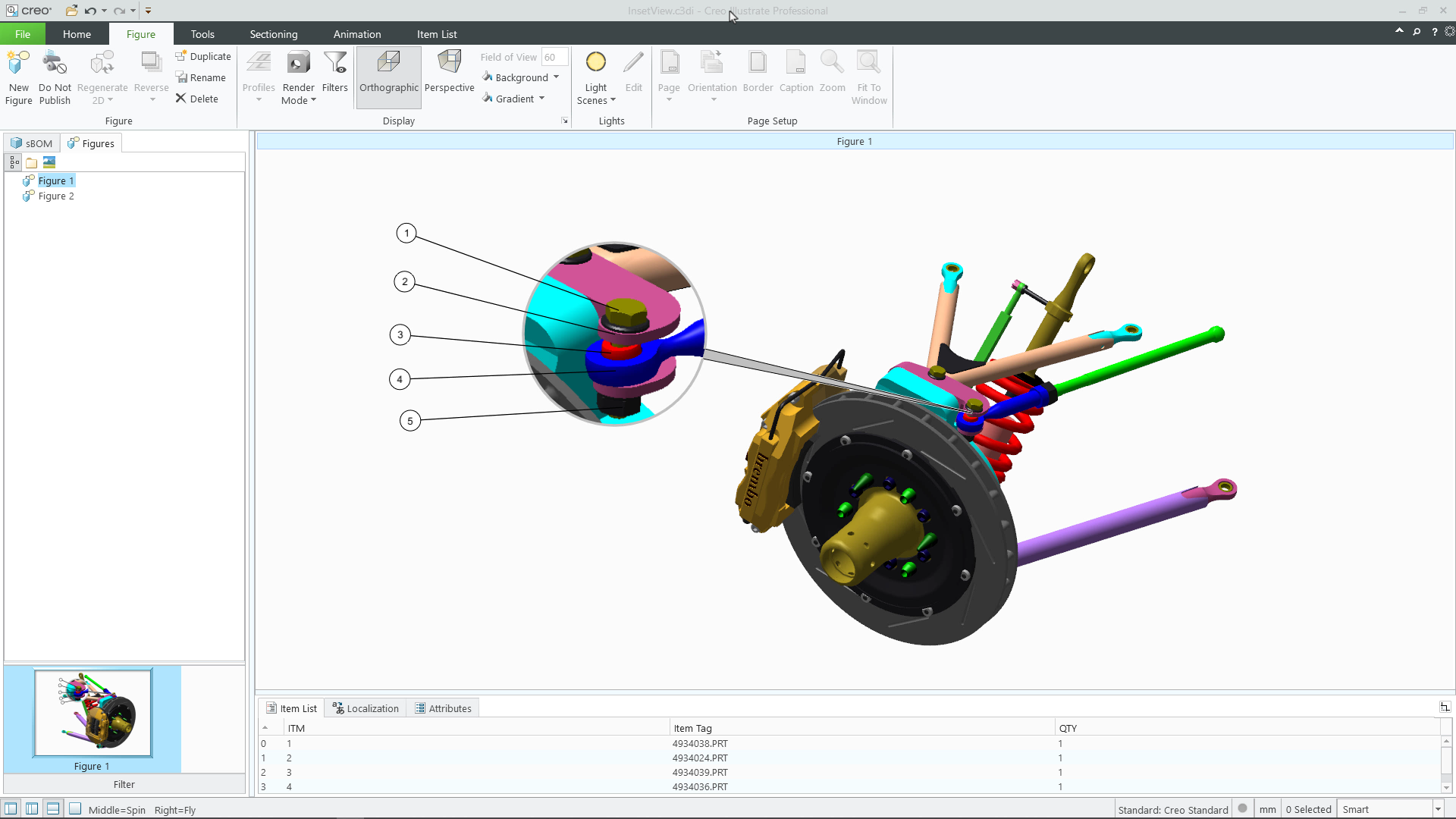The image size is (1456, 819).
Task: Click the Undo icon
Action: pos(90,11)
